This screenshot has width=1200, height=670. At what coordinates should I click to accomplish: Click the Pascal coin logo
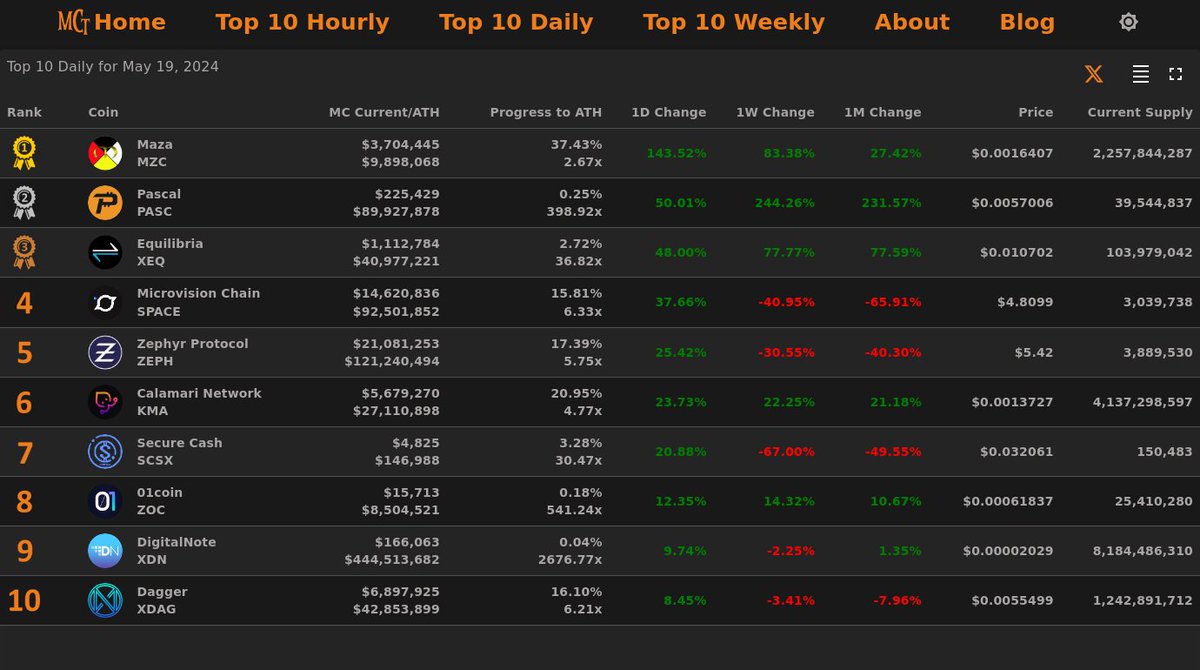[x=105, y=203]
